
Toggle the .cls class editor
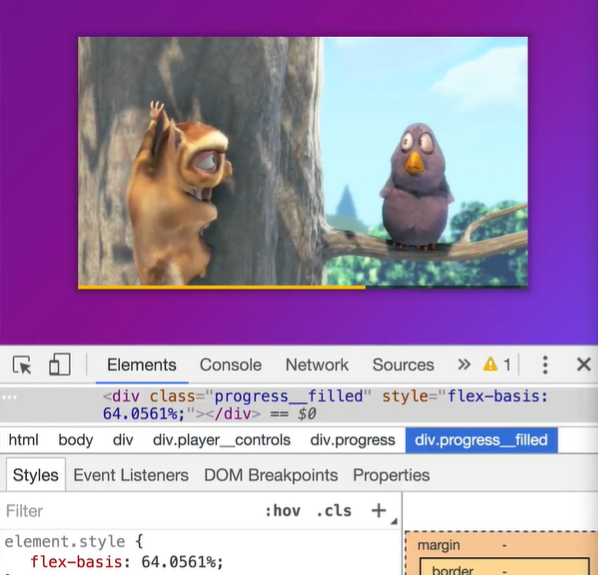point(334,511)
